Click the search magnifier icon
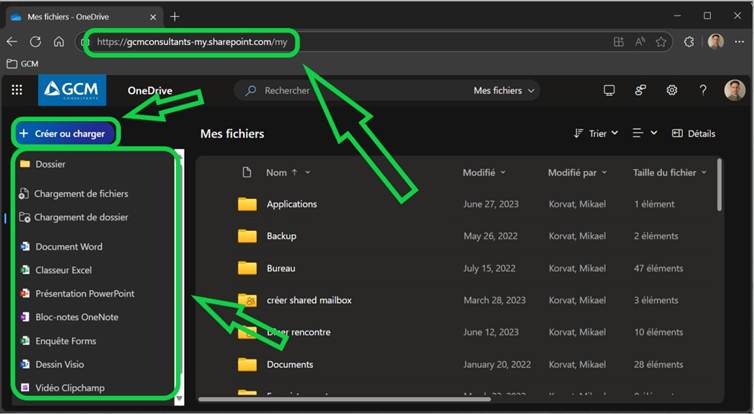The image size is (754, 414). [x=251, y=90]
